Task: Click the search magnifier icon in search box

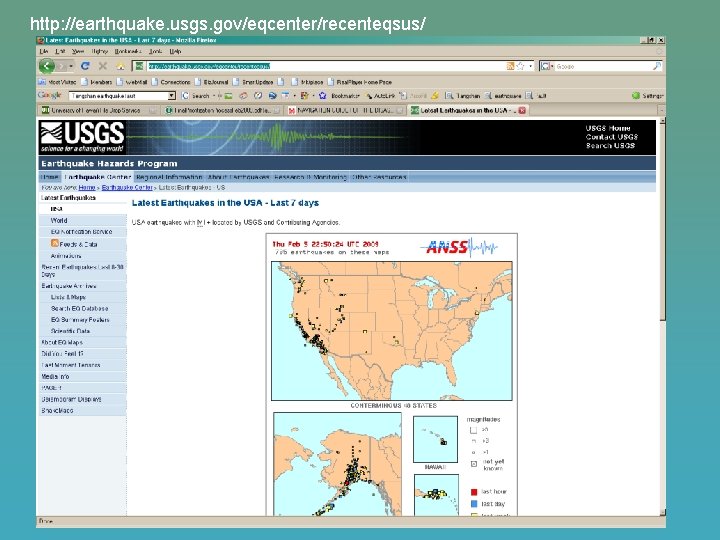Action: pos(657,66)
